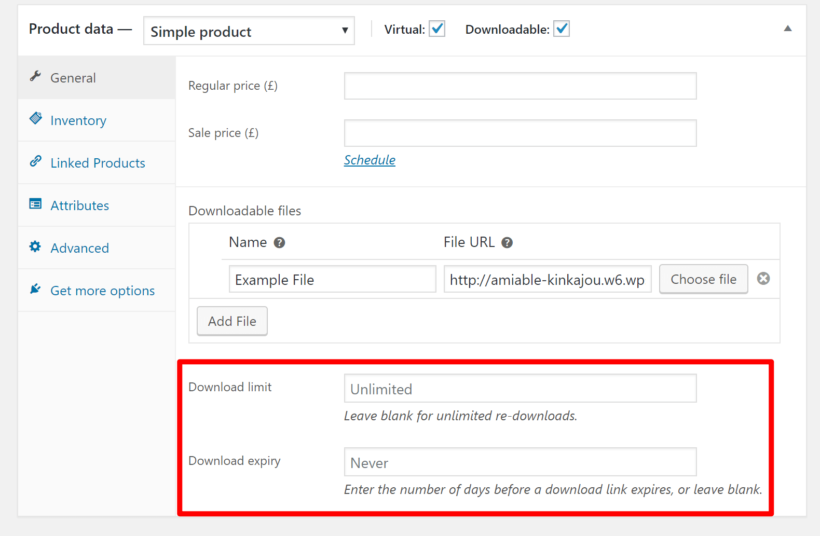The height and width of the screenshot is (536, 820).
Task: Focus the Sale price input field
Action: (520, 133)
